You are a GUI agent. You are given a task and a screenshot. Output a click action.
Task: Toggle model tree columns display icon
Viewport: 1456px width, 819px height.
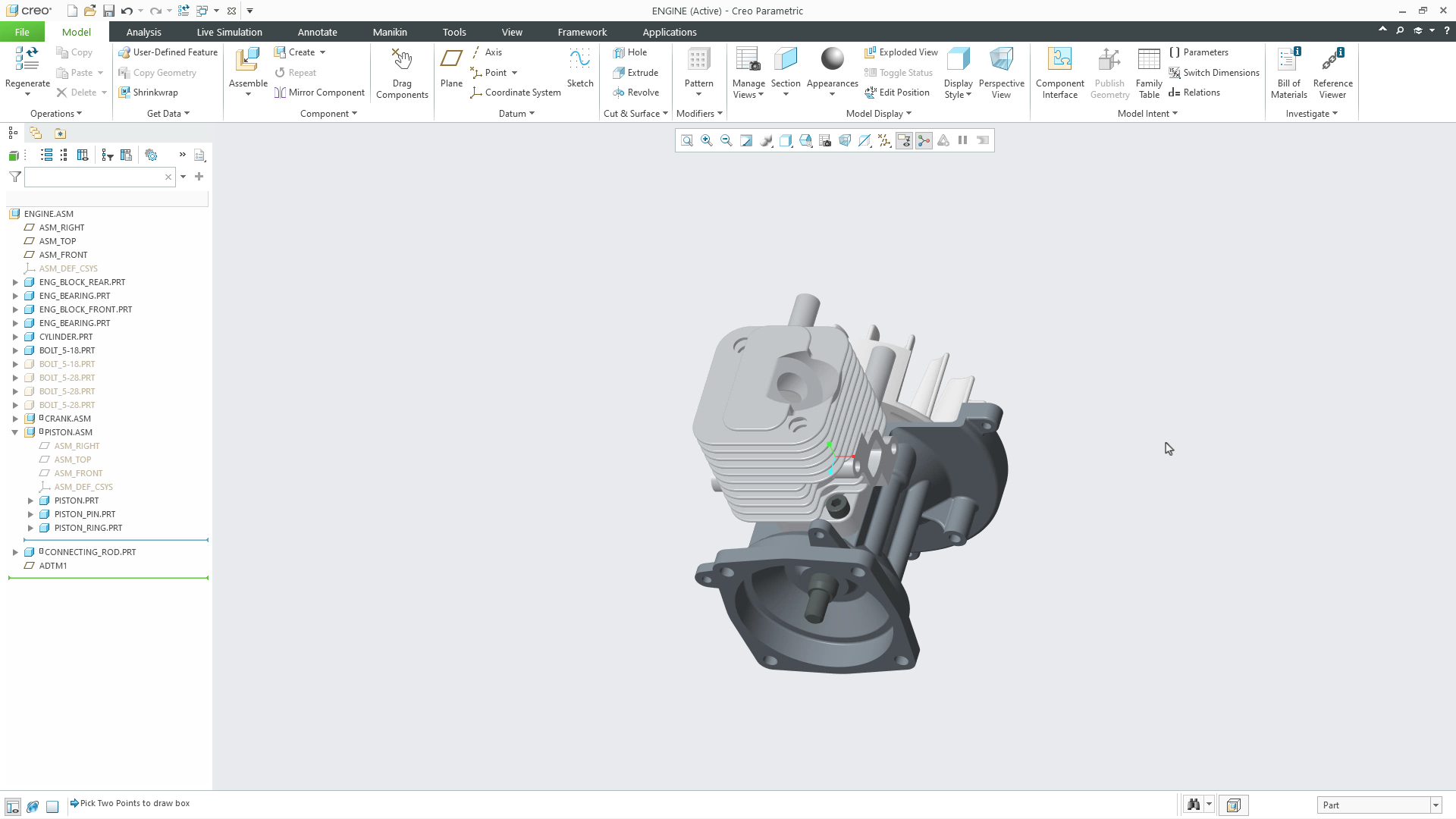click(x=83, y=155)
